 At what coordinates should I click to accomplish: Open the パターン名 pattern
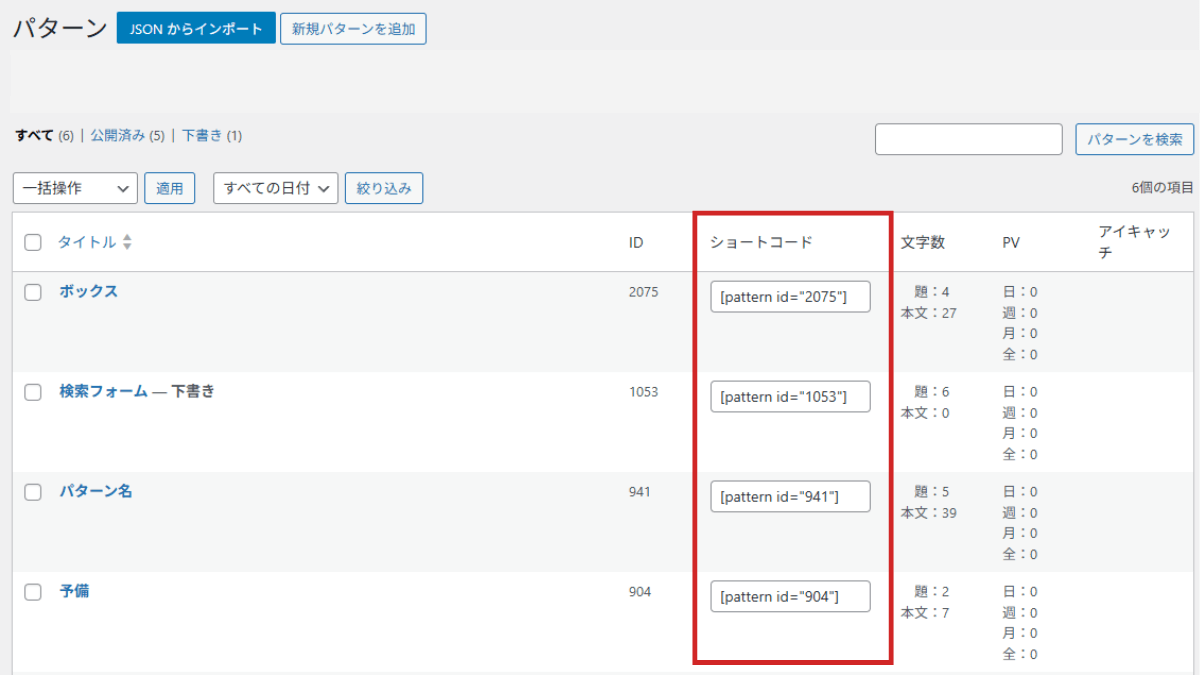(x=95, y=491)
